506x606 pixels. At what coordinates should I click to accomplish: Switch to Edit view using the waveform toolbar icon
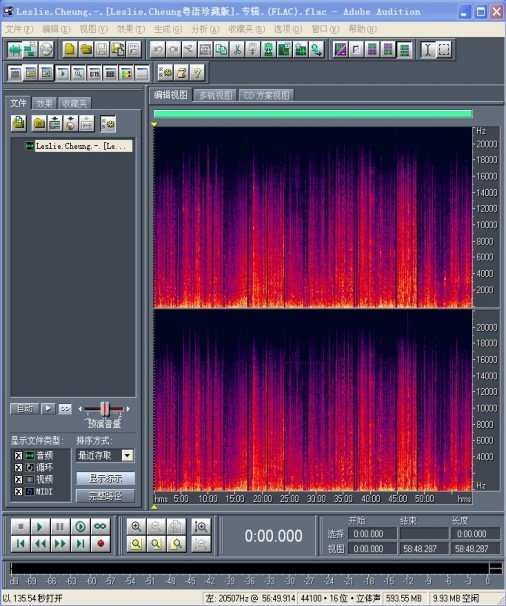coord(15,49)
